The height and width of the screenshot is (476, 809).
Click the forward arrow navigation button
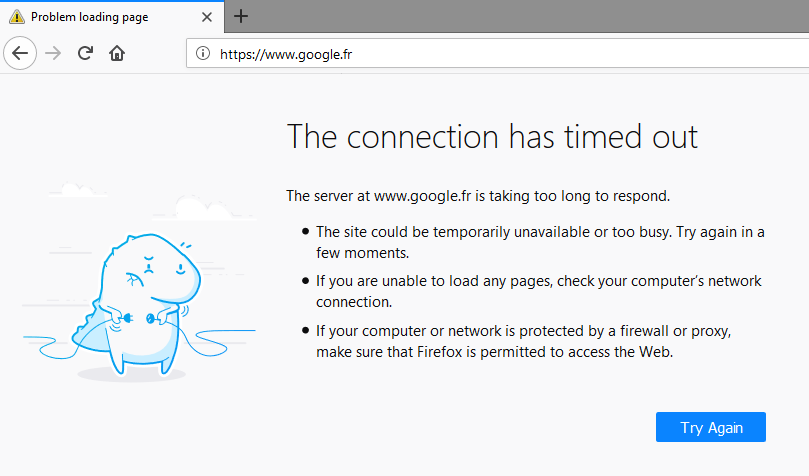coord(53,53)
